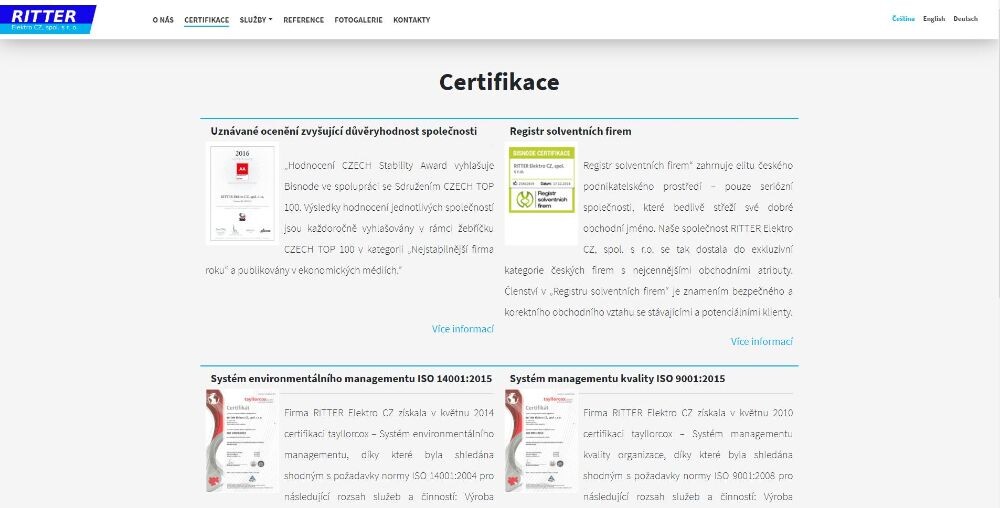
Task: Open the Registr solventních firem certificate image
Action: tap(540, 193)
